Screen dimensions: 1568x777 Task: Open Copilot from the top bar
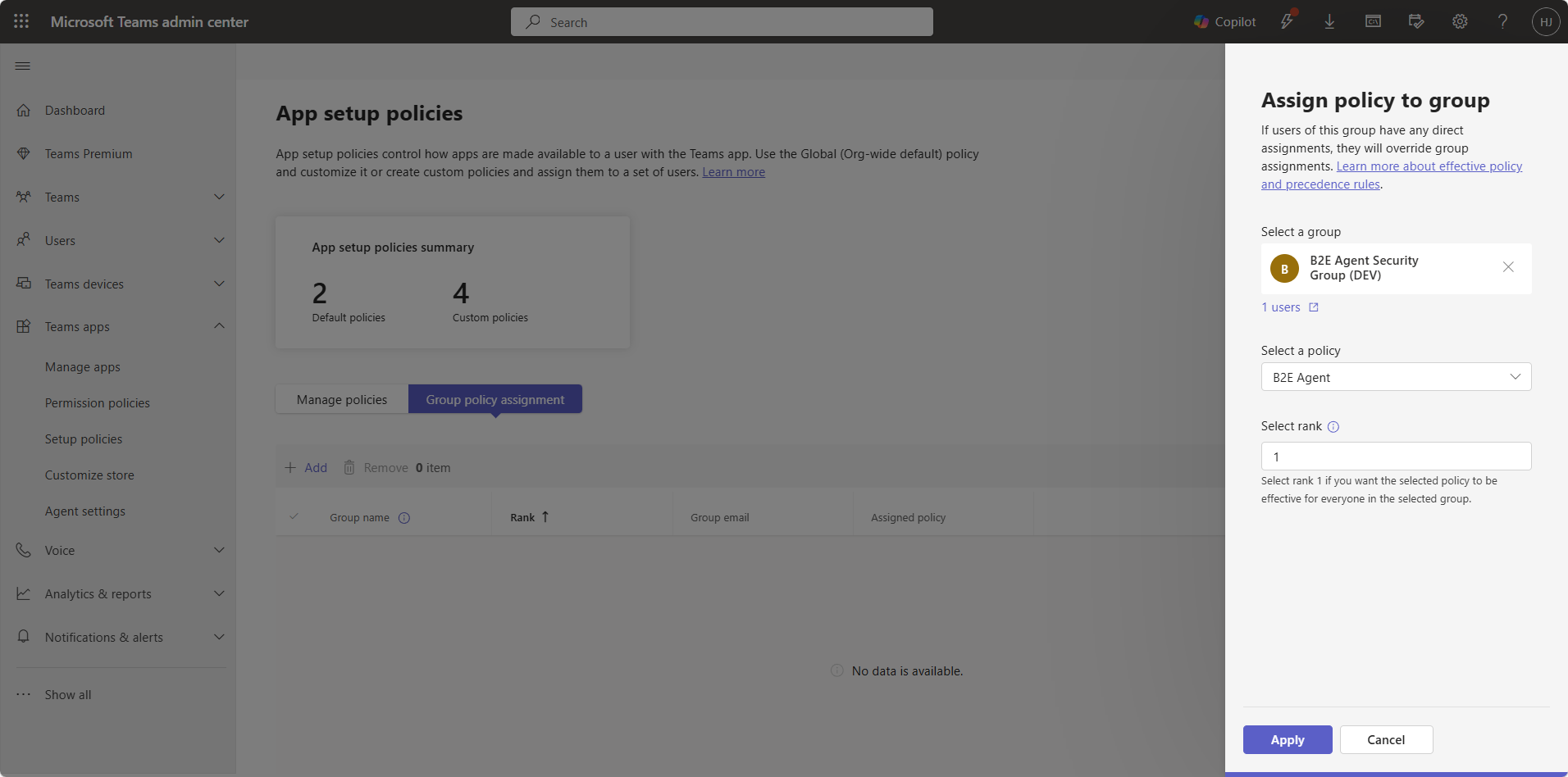click(x=1224, y=22)
